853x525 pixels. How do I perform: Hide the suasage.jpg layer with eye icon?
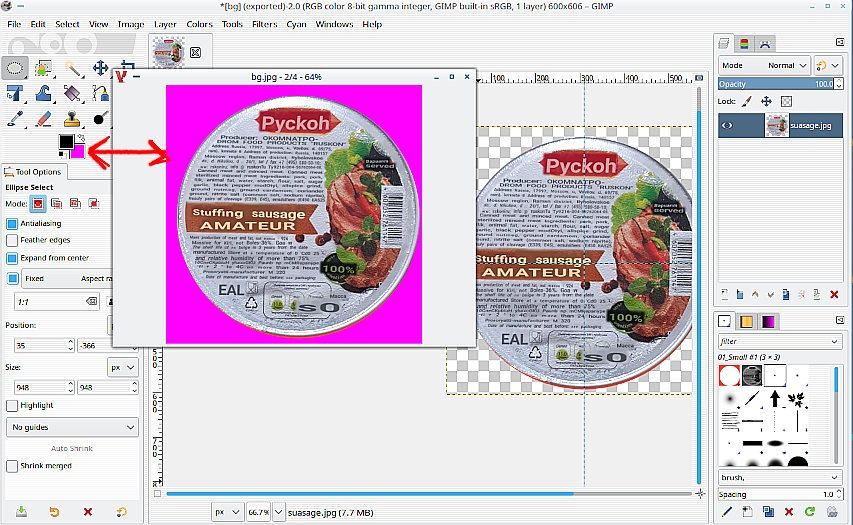[727, 126]
